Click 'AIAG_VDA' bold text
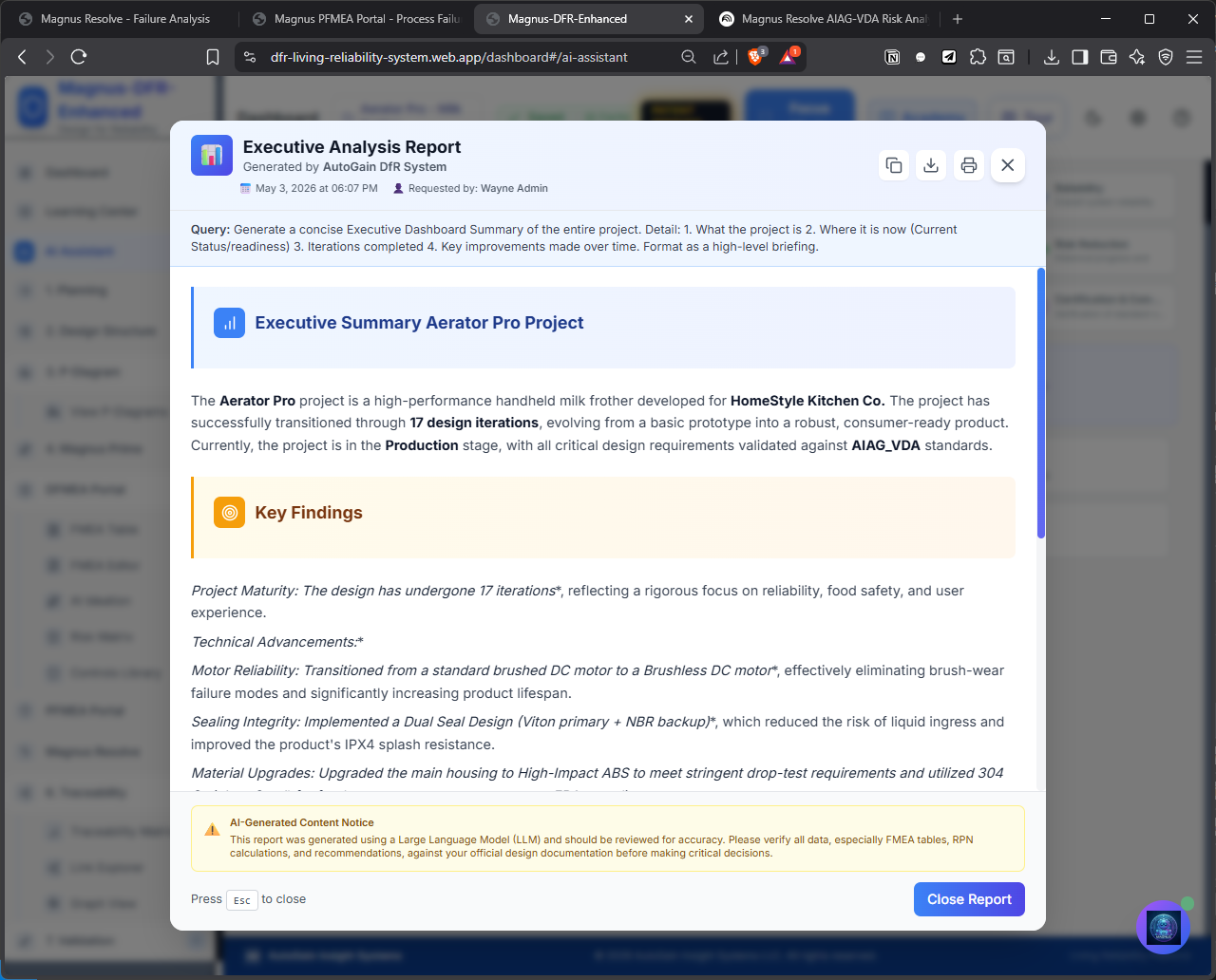1216x980 pixels. tap(885, 445)
